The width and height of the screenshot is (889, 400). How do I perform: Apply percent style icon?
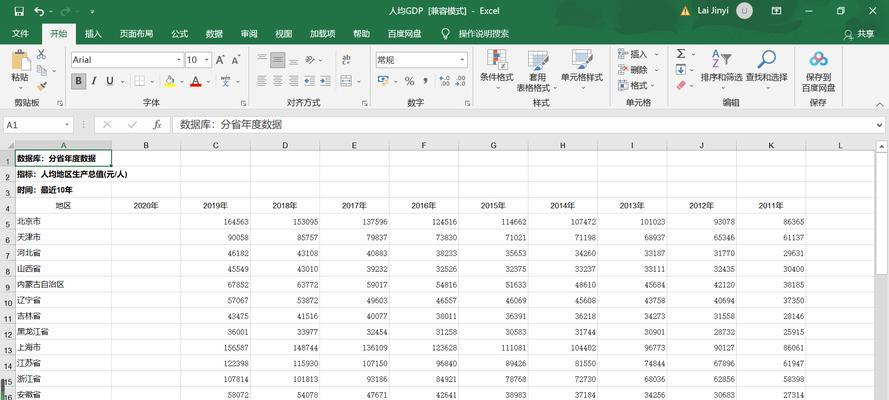[409, 82]
